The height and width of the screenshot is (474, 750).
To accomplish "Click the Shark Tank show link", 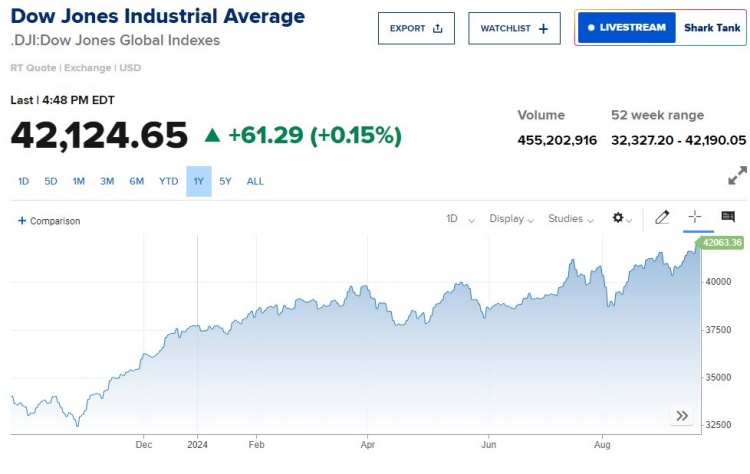I will point(712,28).
